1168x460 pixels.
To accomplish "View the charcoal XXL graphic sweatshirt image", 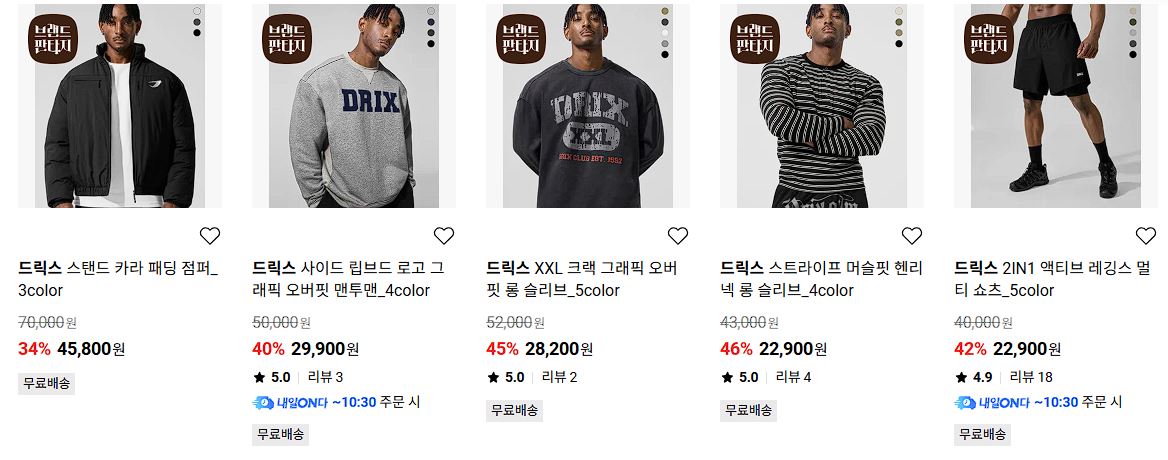I will click(x=588, y=106).
